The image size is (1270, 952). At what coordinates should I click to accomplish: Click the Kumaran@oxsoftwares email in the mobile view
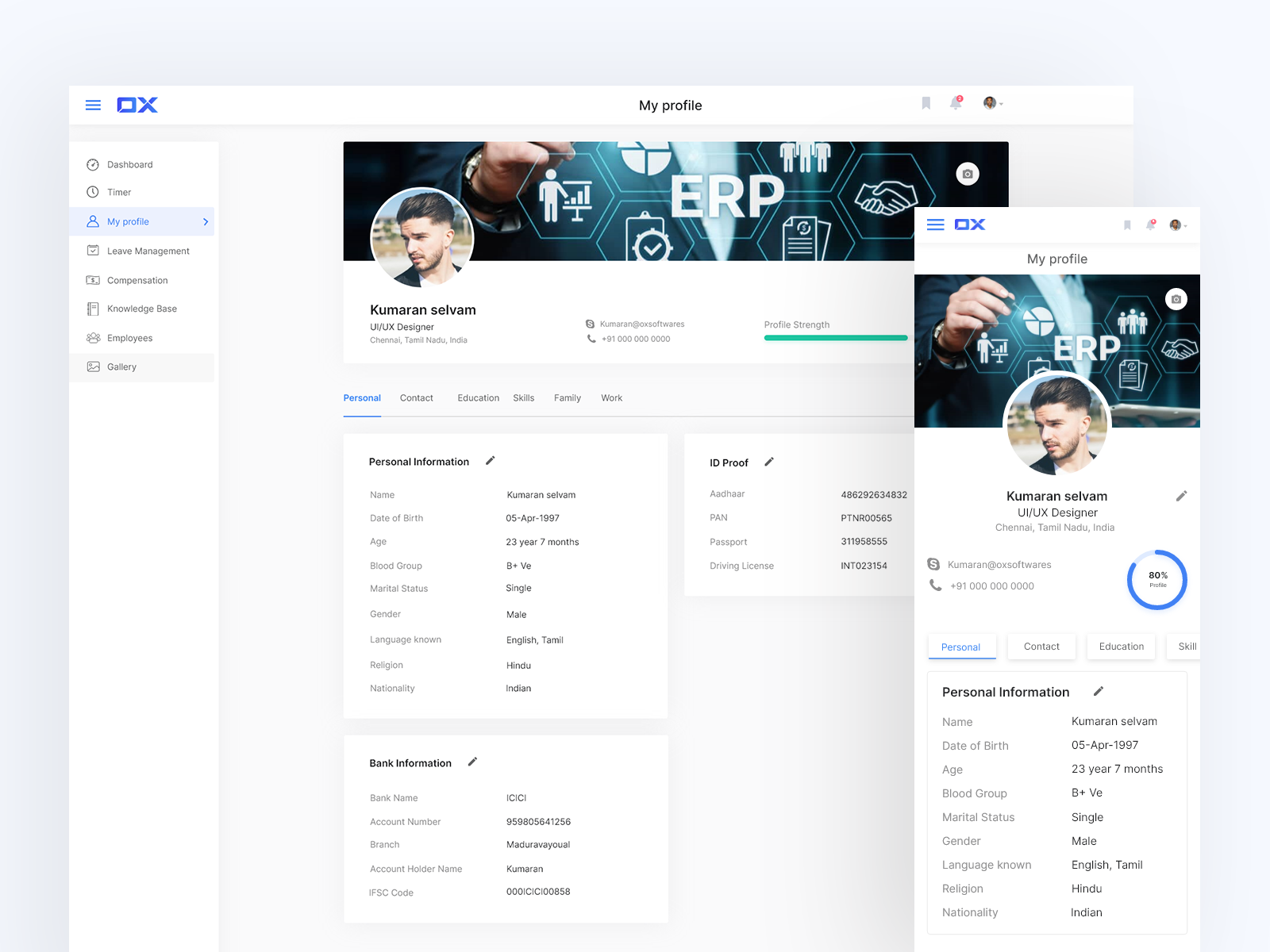click(999, 565)
